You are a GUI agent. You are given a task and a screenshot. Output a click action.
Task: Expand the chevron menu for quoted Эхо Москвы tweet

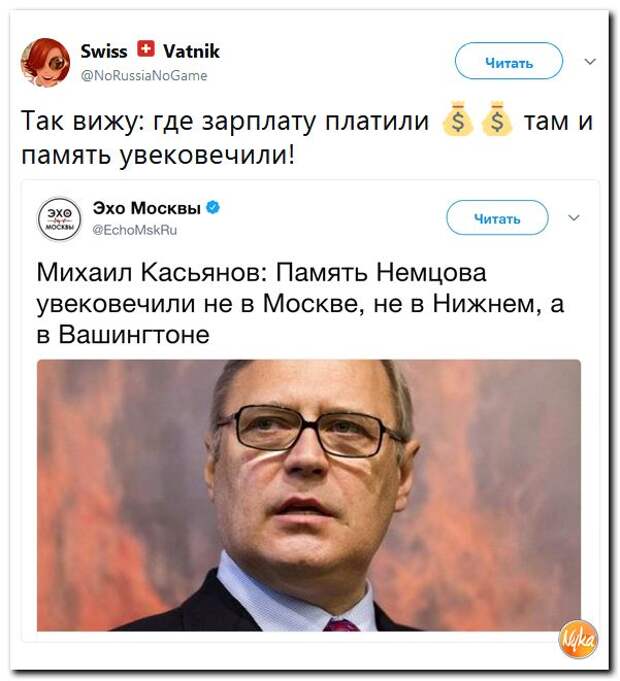tap(574, 217)
